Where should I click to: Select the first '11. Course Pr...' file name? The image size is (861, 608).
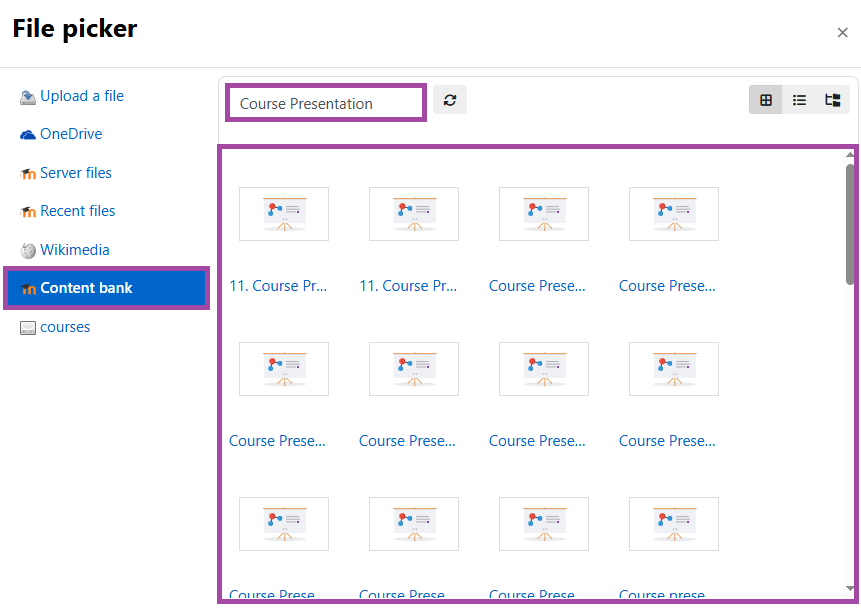coord(278,286)
